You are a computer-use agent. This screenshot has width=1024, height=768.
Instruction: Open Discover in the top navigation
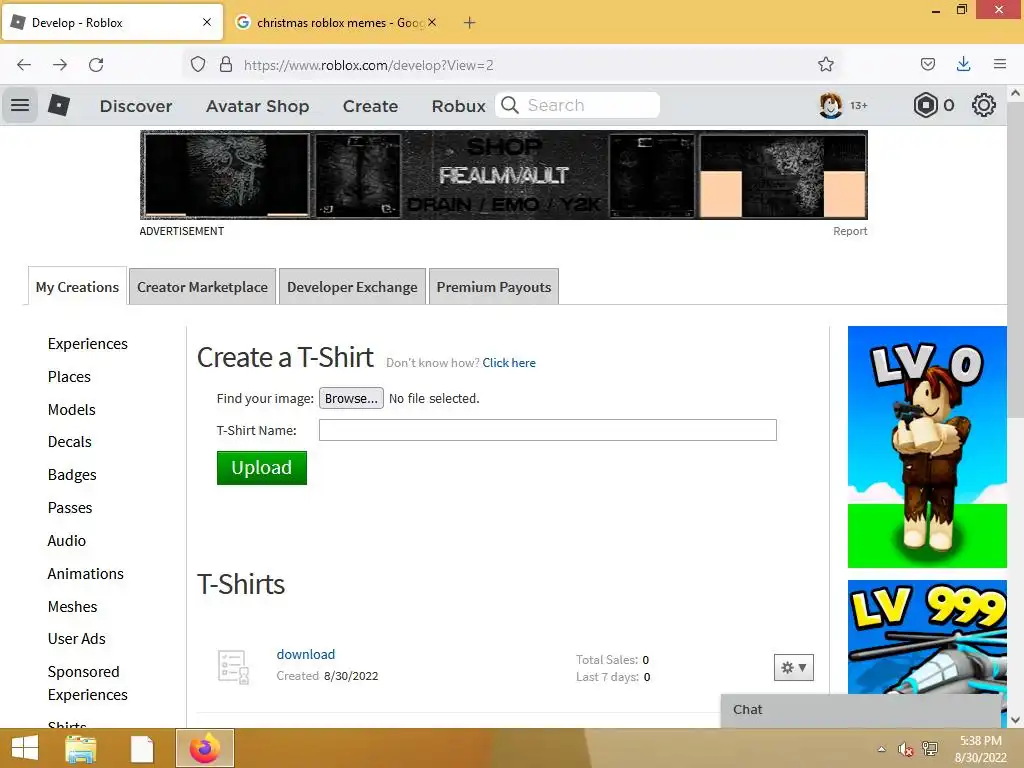click(x=136, y=106)
